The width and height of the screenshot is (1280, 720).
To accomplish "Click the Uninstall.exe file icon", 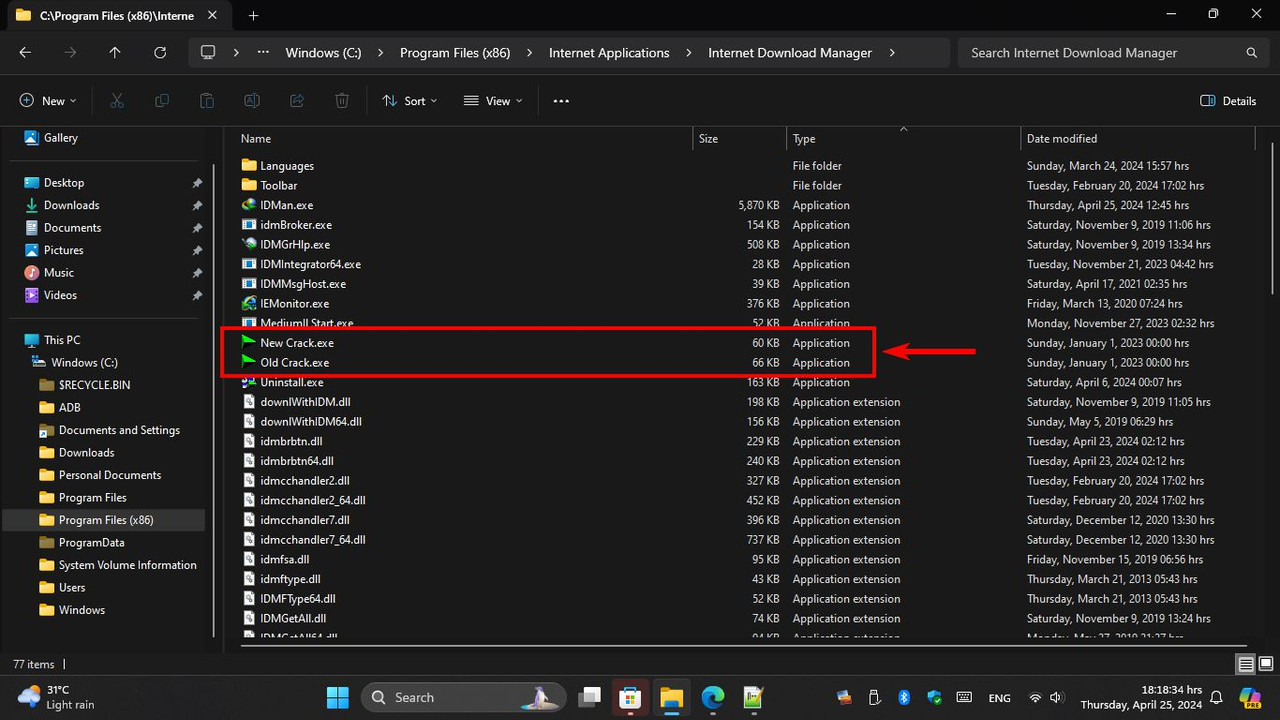I will (x=249, y=382).
